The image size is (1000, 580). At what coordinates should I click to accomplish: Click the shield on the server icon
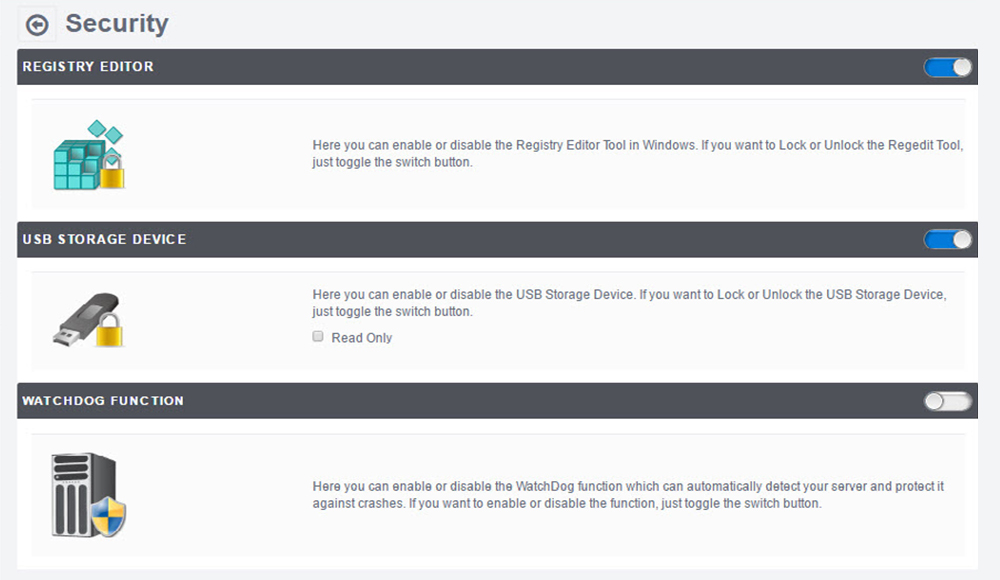109,517
